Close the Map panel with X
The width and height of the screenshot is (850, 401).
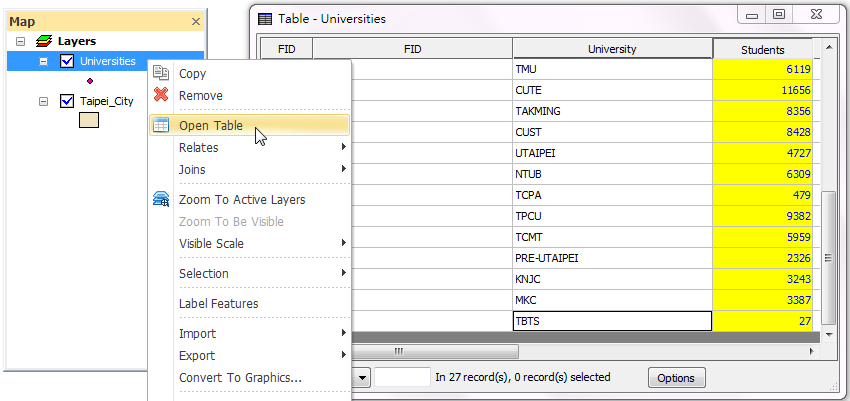pos(196,22)
